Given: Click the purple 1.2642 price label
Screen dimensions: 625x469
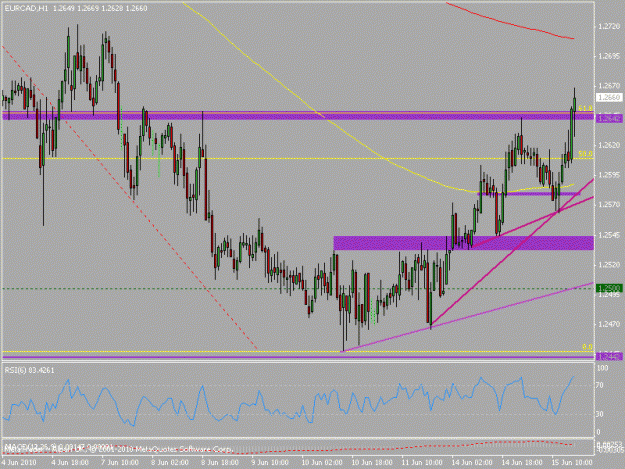Looking at the screenshot, I should point(609,118).
